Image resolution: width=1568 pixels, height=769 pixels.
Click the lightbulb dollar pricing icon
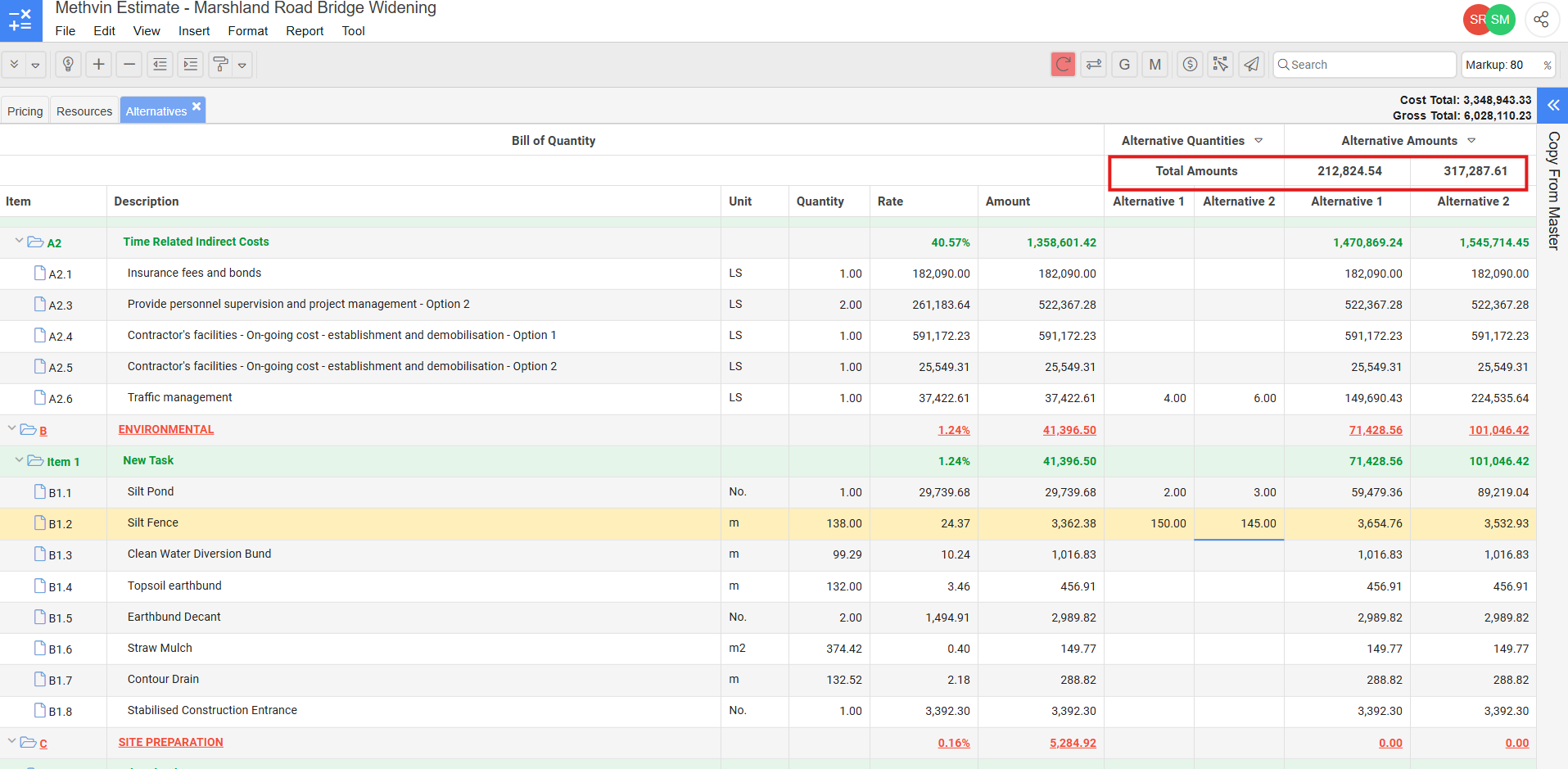pos(69,65)
